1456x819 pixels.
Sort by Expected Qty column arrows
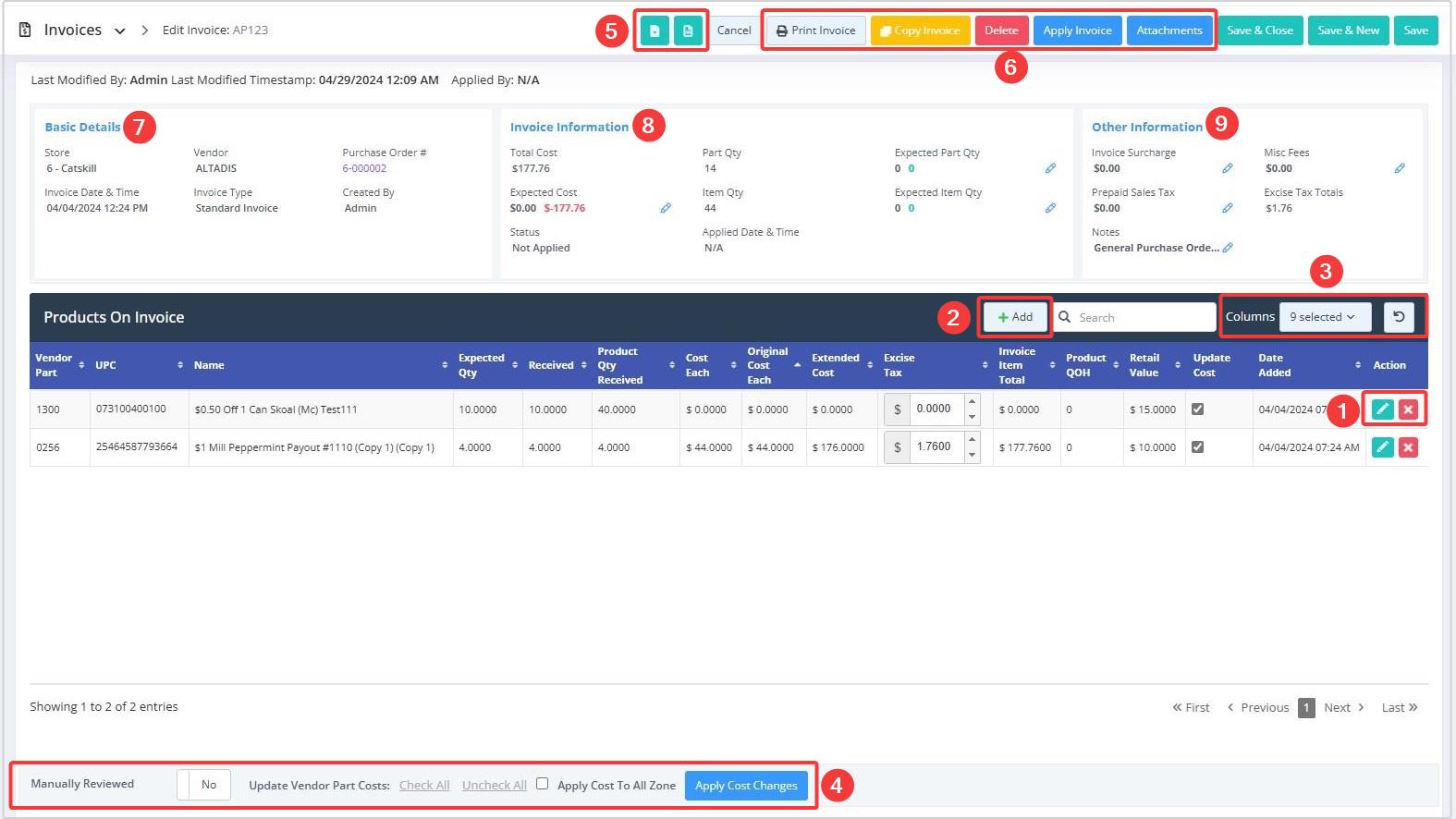pyautogui.click(x=515, y=365)
